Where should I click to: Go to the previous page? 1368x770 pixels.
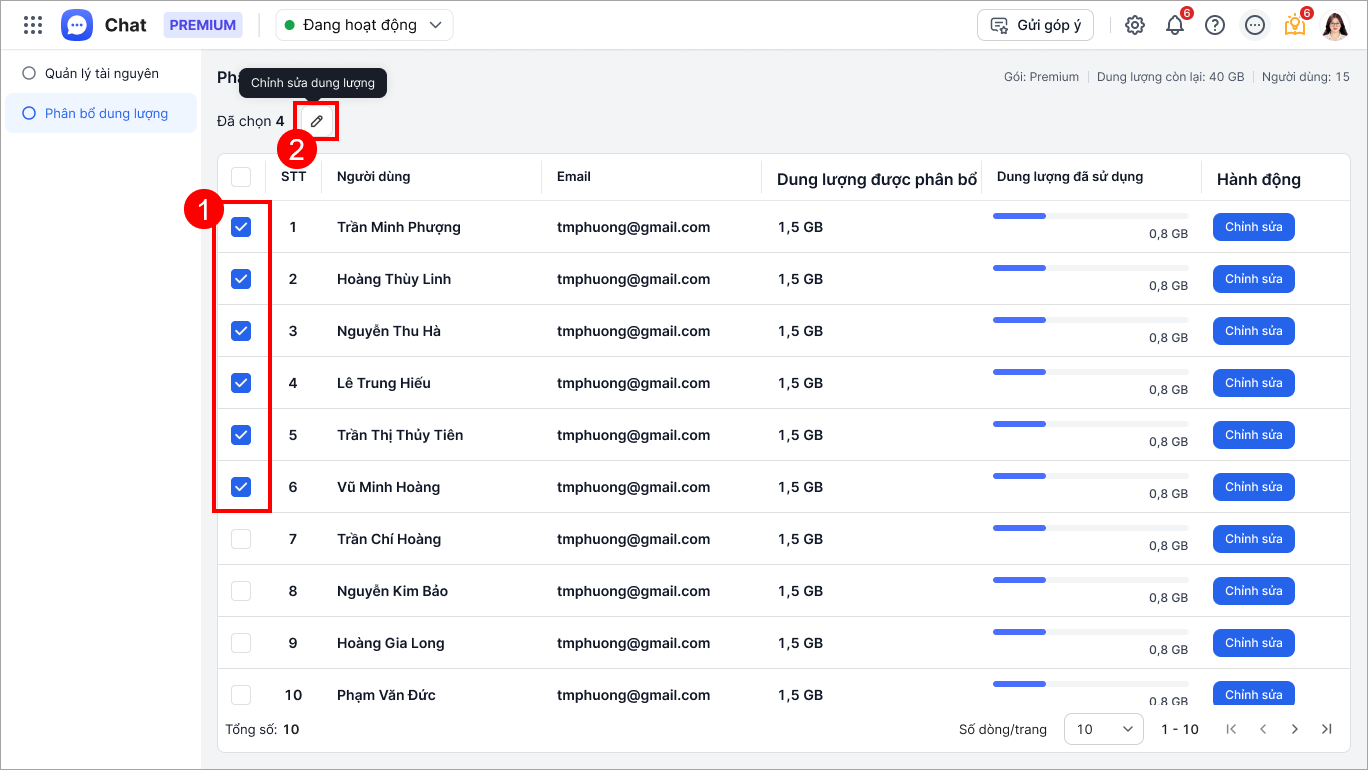(x=1263, y=729)
